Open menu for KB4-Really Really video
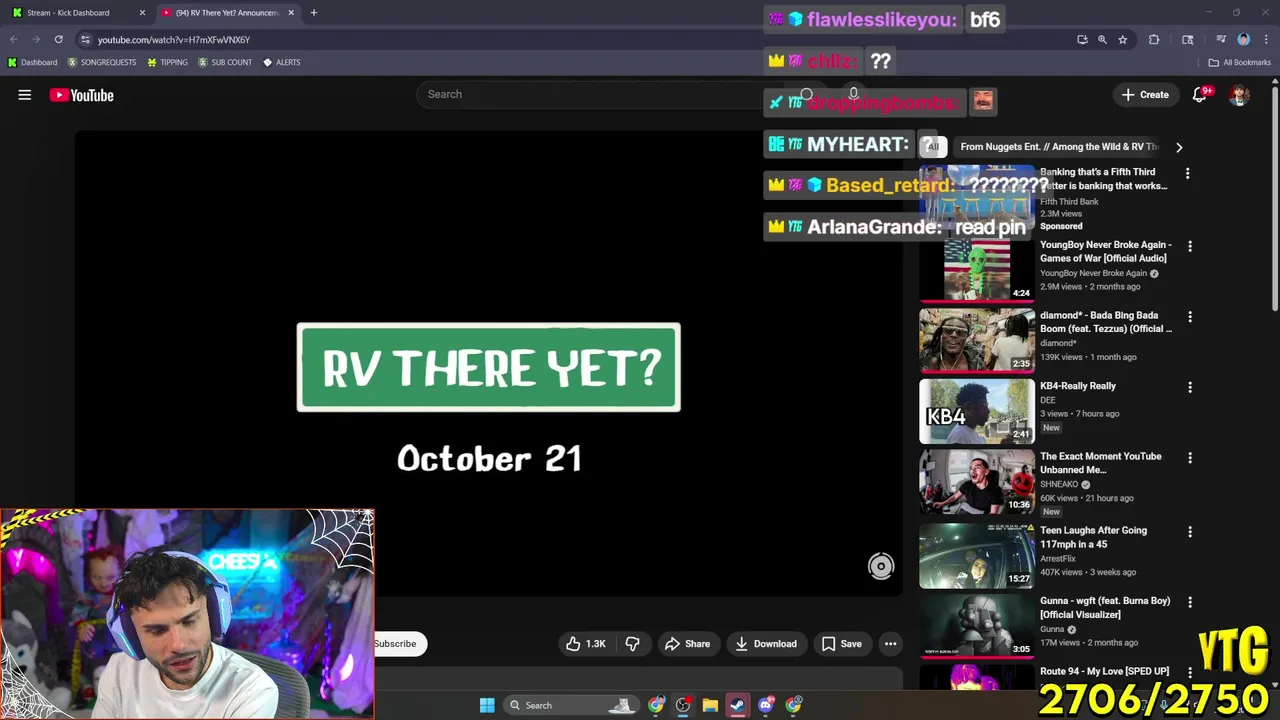1280x720 pixels. pyautogui.click(x=1190, y=387)
